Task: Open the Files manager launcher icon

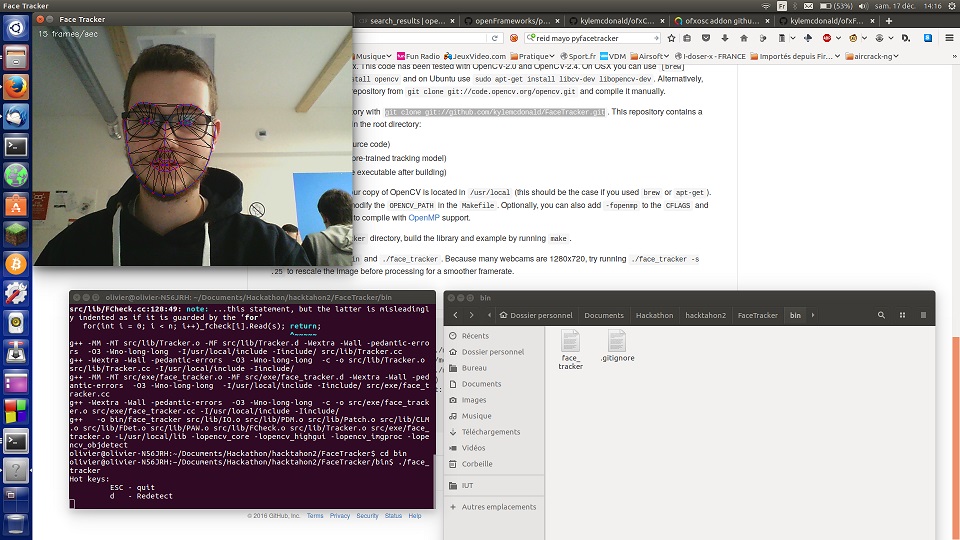Action: pos(16,58)
